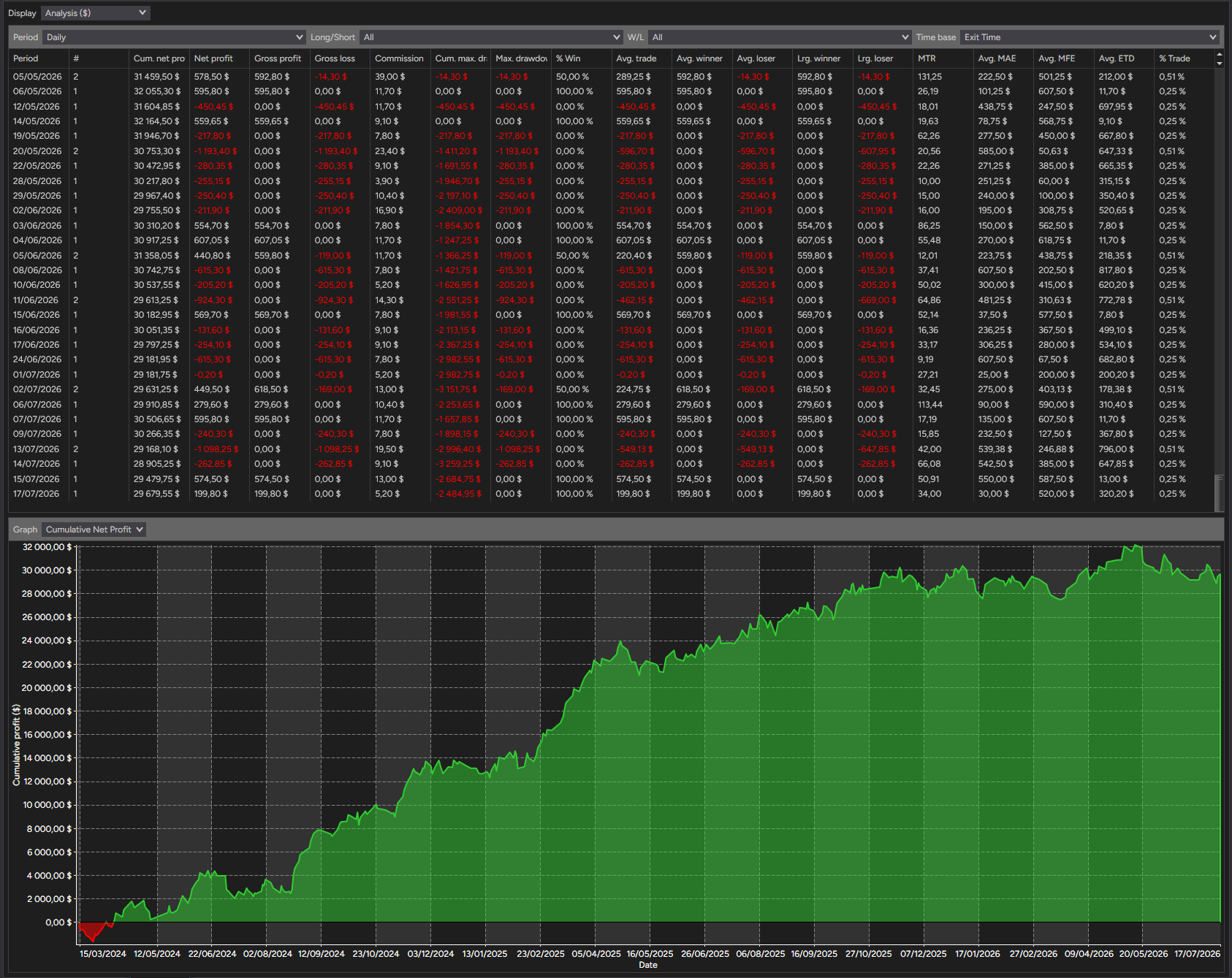This screenshot has width=1232, height=978.
Task: Select the 08/06/2026 period row
Action: [x=611, y=270]
